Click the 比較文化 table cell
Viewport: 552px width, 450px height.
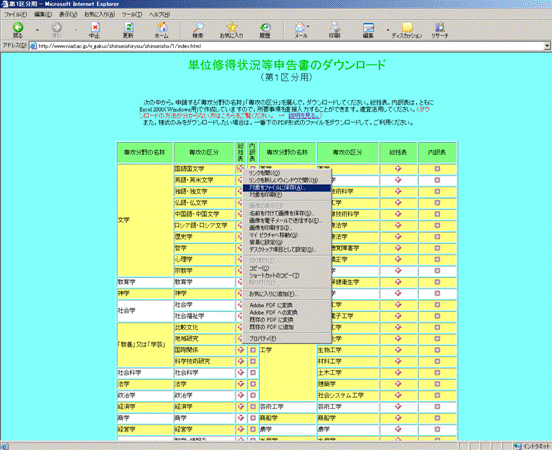click(204, 327)
